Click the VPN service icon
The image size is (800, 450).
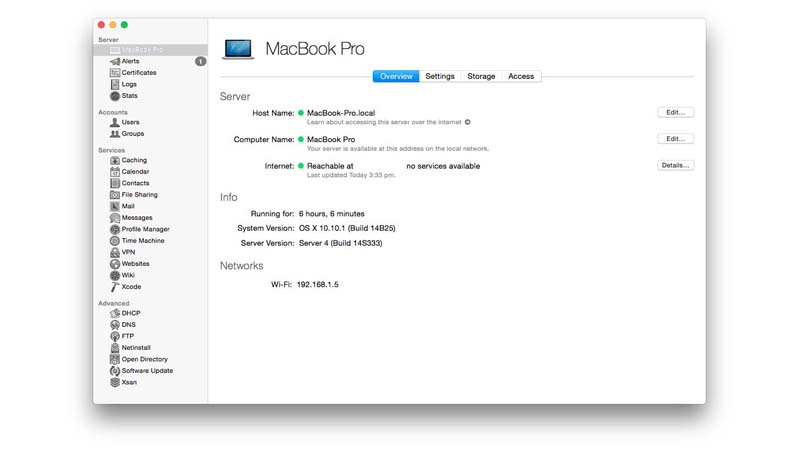115,252
